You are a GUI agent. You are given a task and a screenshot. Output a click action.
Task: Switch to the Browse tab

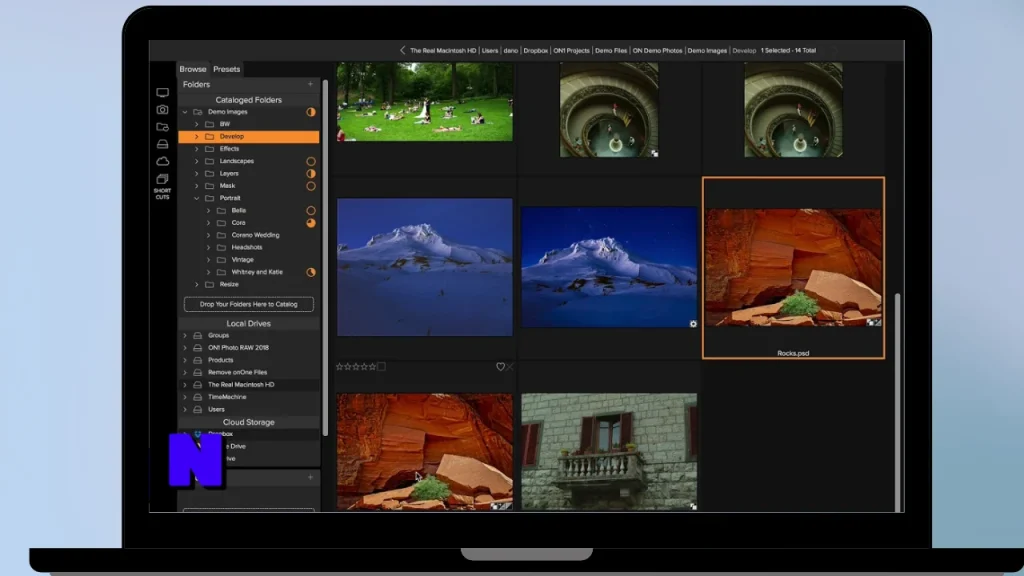point(193,69)
